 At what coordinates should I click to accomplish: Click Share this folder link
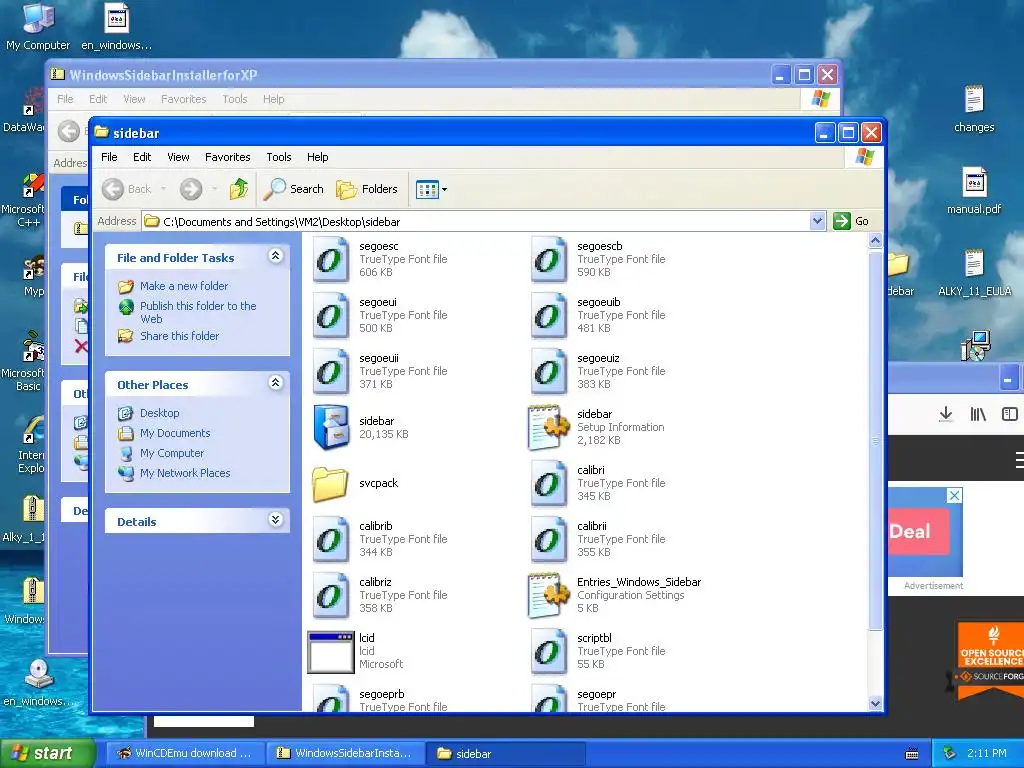coord(180,336)
